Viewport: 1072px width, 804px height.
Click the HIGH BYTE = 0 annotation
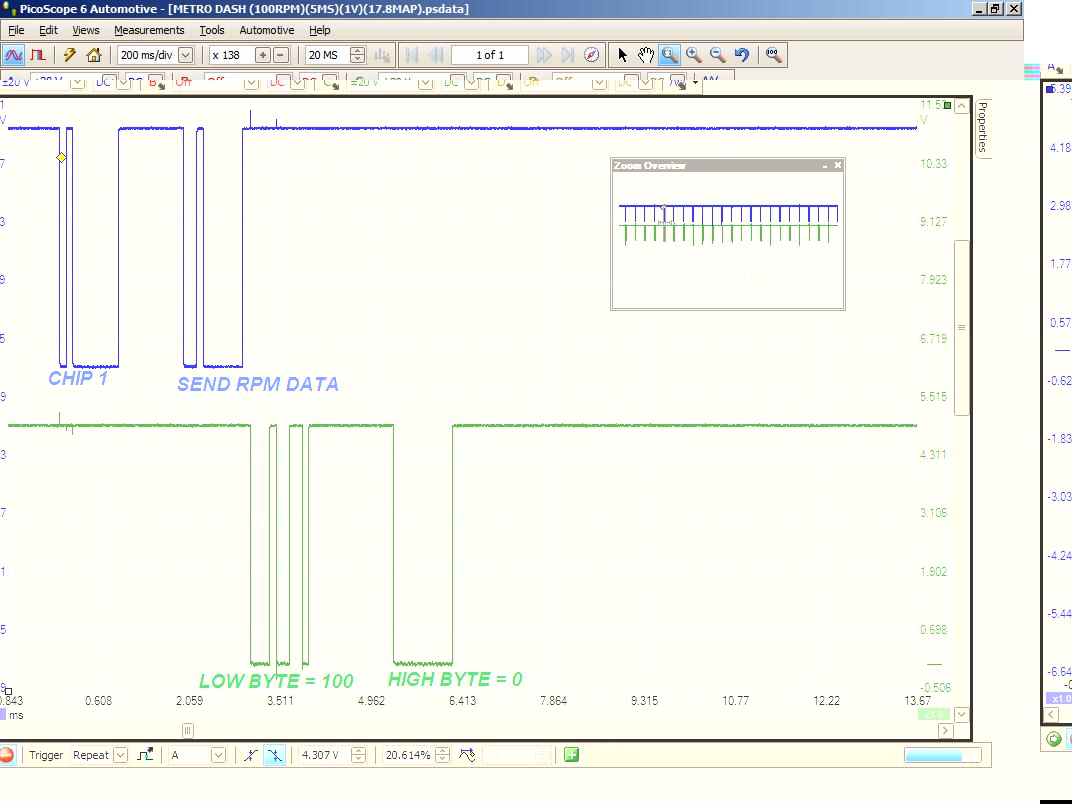pyautogui.click(x=455, y=679)
